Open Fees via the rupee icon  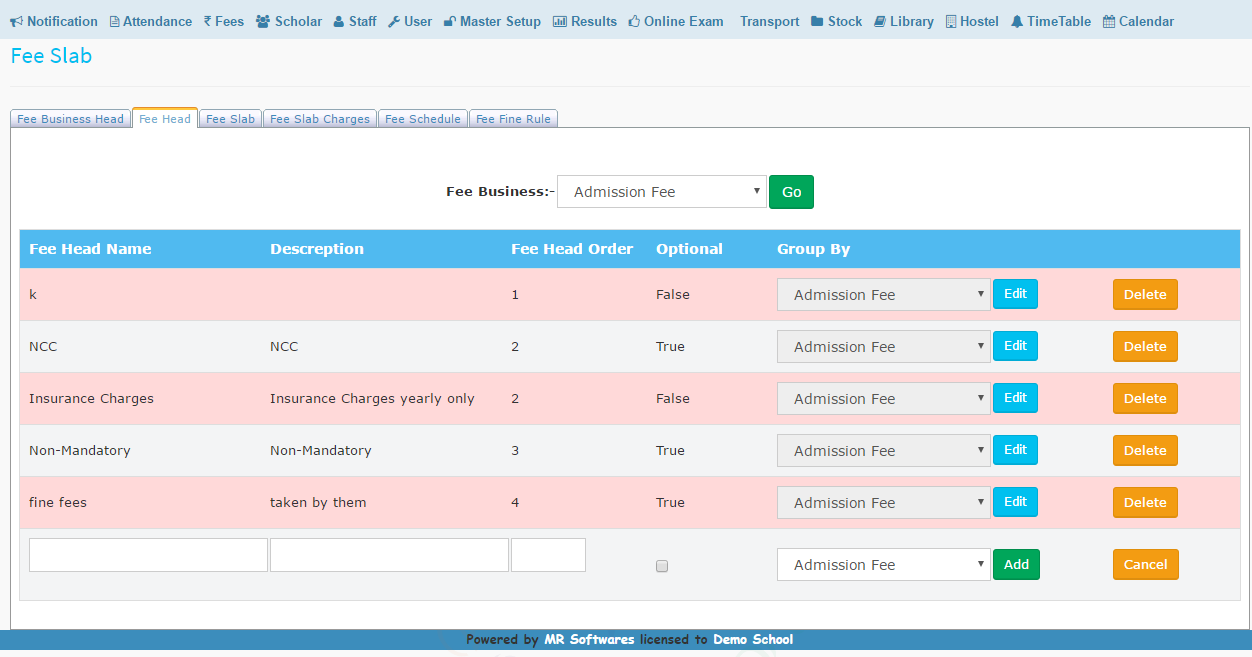(x=207, y=22)
